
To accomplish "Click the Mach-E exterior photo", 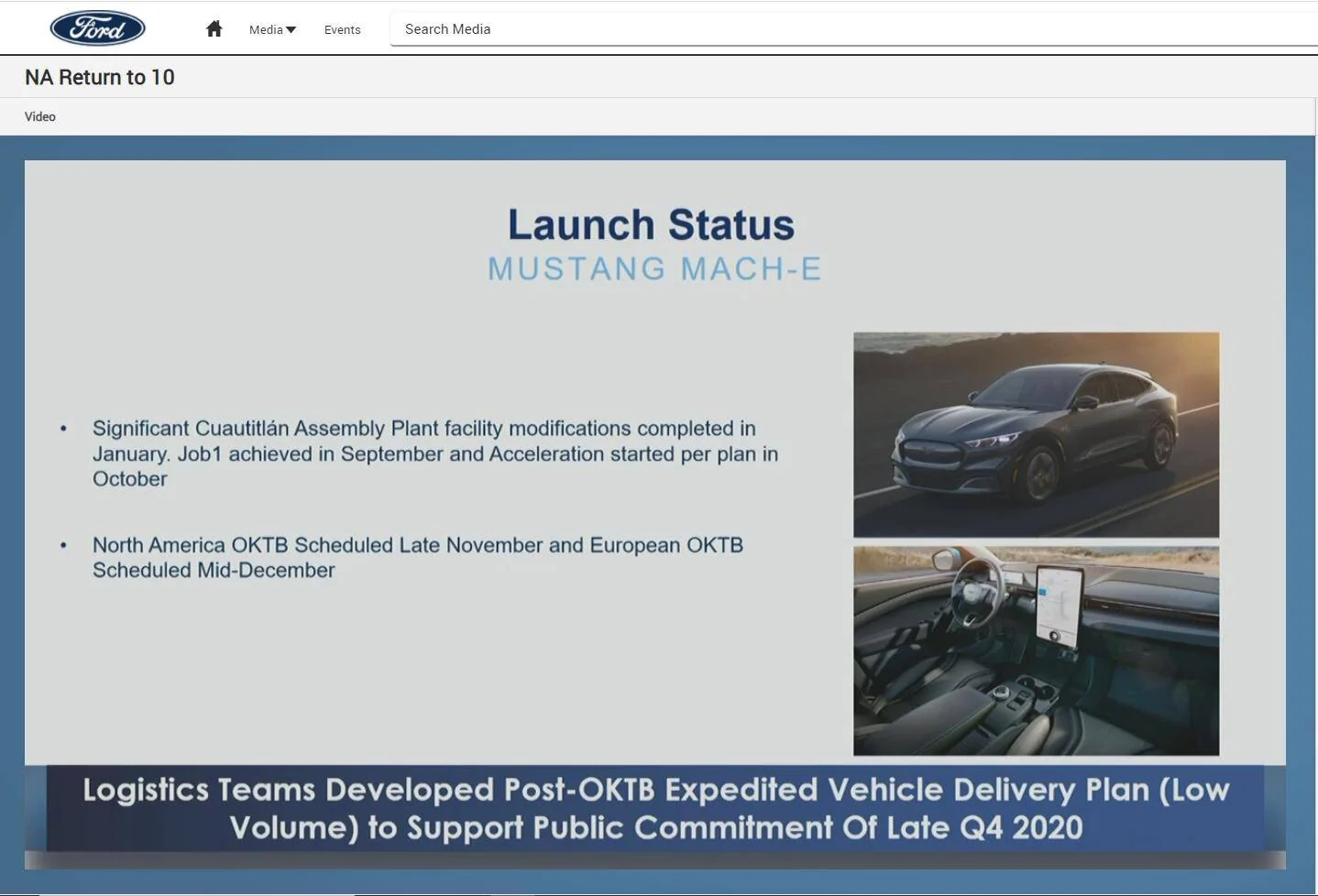I will click(1036, 434).
